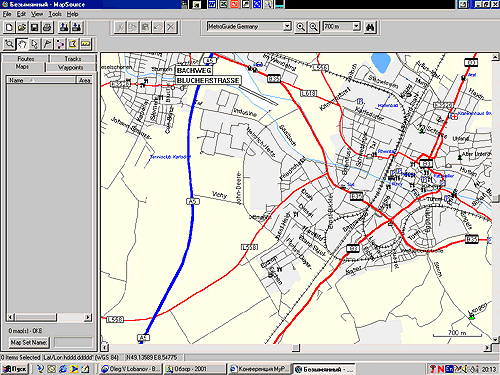500x375 pixels.
Task: Click the Map Set Name button
Action: coord(29,342)
